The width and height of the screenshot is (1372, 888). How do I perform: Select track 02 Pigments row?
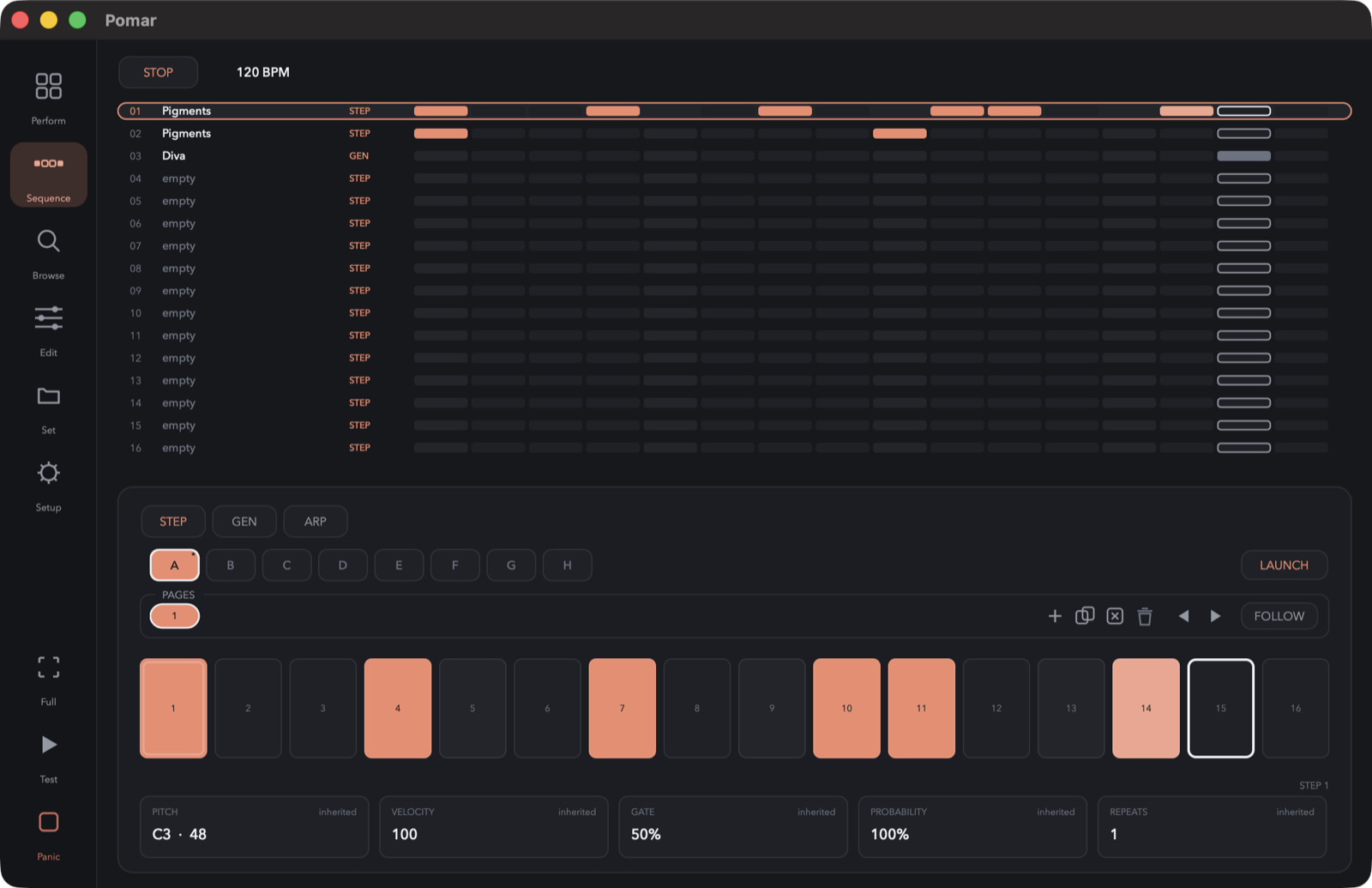[734, 133]
